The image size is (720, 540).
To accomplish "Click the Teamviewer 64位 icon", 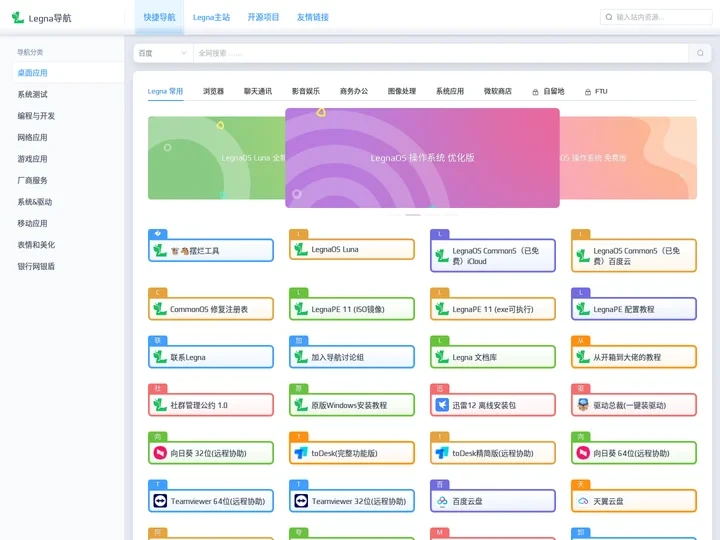I will pyautogui.click(x=160, y=501).
